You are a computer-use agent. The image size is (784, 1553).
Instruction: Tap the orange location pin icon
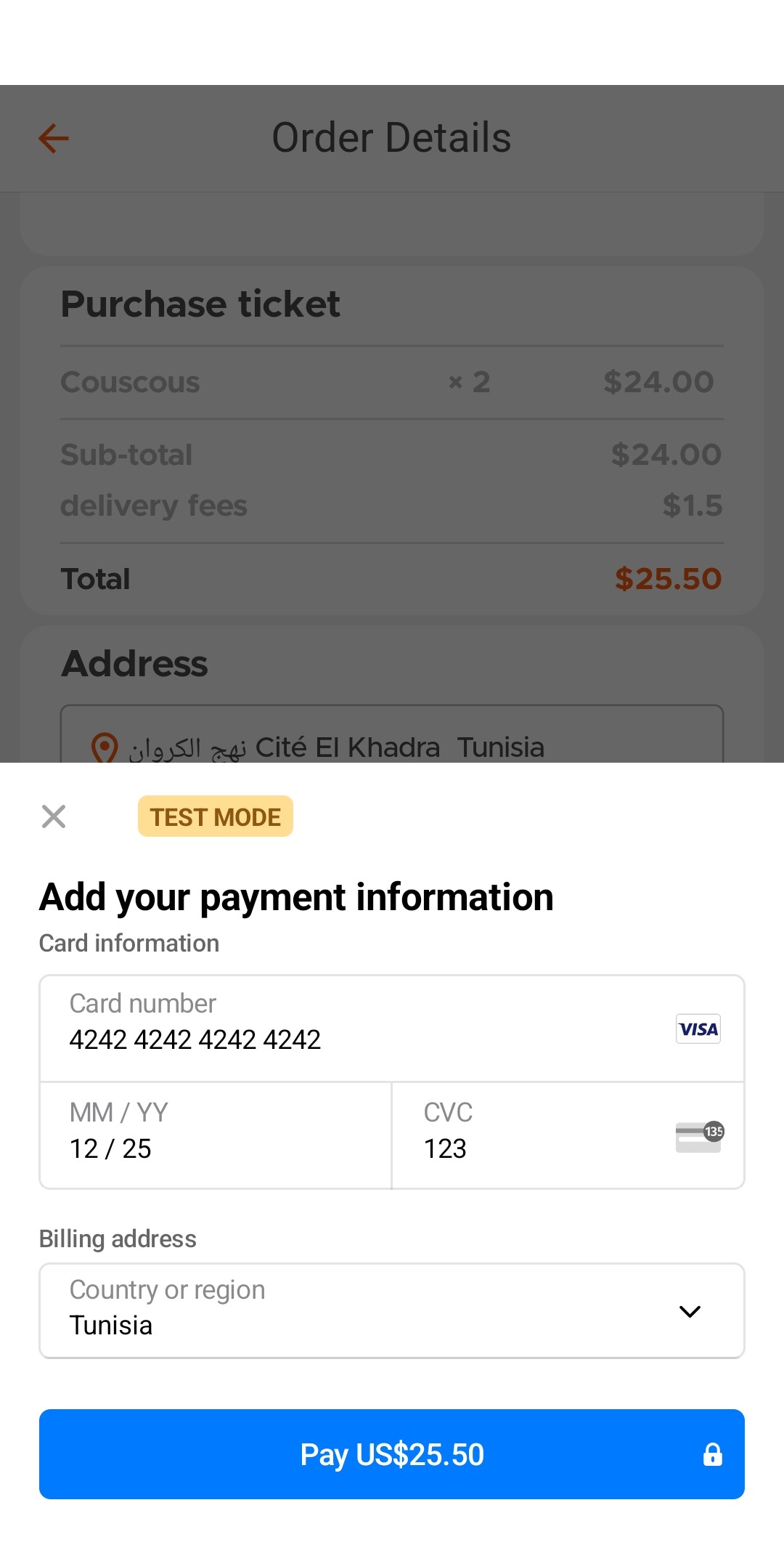[x=105, y=747]
